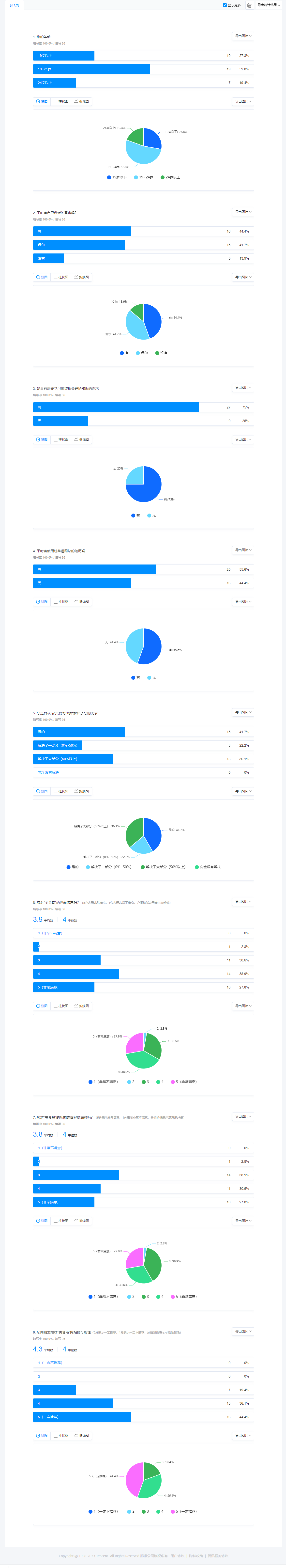Open the 腾讯服务协议 footer link
The image size is (286, 1568).
click(x=218, y=1556)
